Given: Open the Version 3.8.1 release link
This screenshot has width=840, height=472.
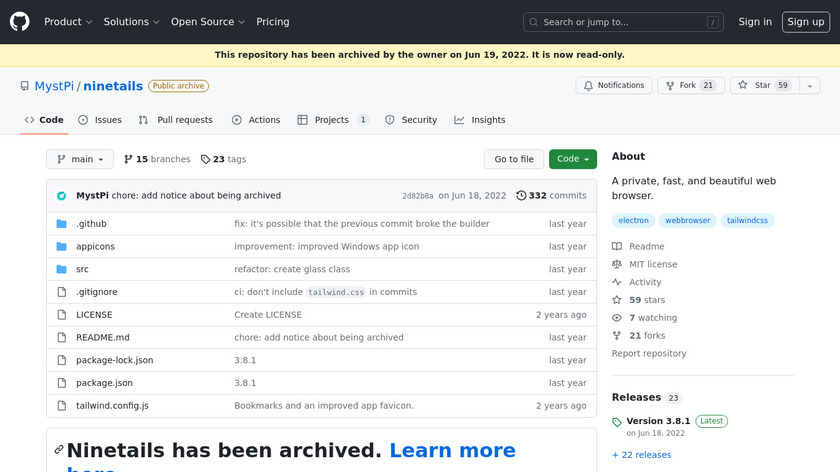Looking at the screenshot, I should pyautogui.click(x=658, y=421).
